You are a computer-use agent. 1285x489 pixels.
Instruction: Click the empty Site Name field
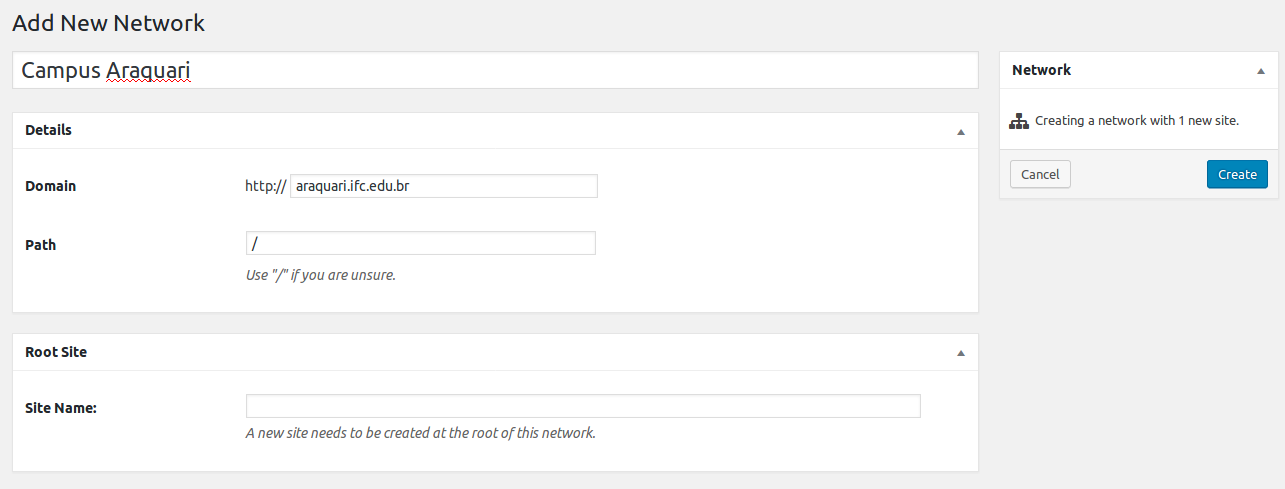pos(583,406)
